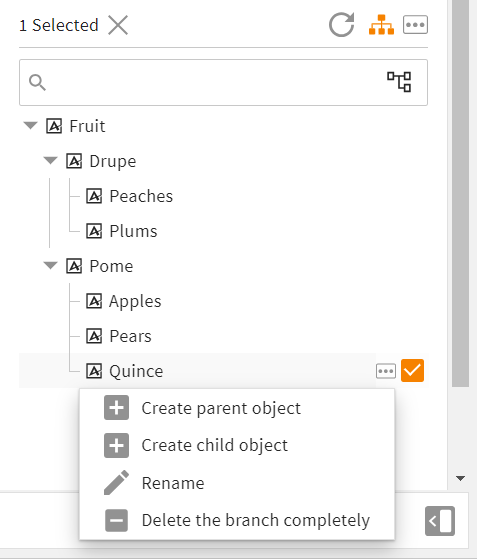Viewport: 477px width, 559px height.
Task: Click the collapse side panel icon
Action: tap(440, 521)
